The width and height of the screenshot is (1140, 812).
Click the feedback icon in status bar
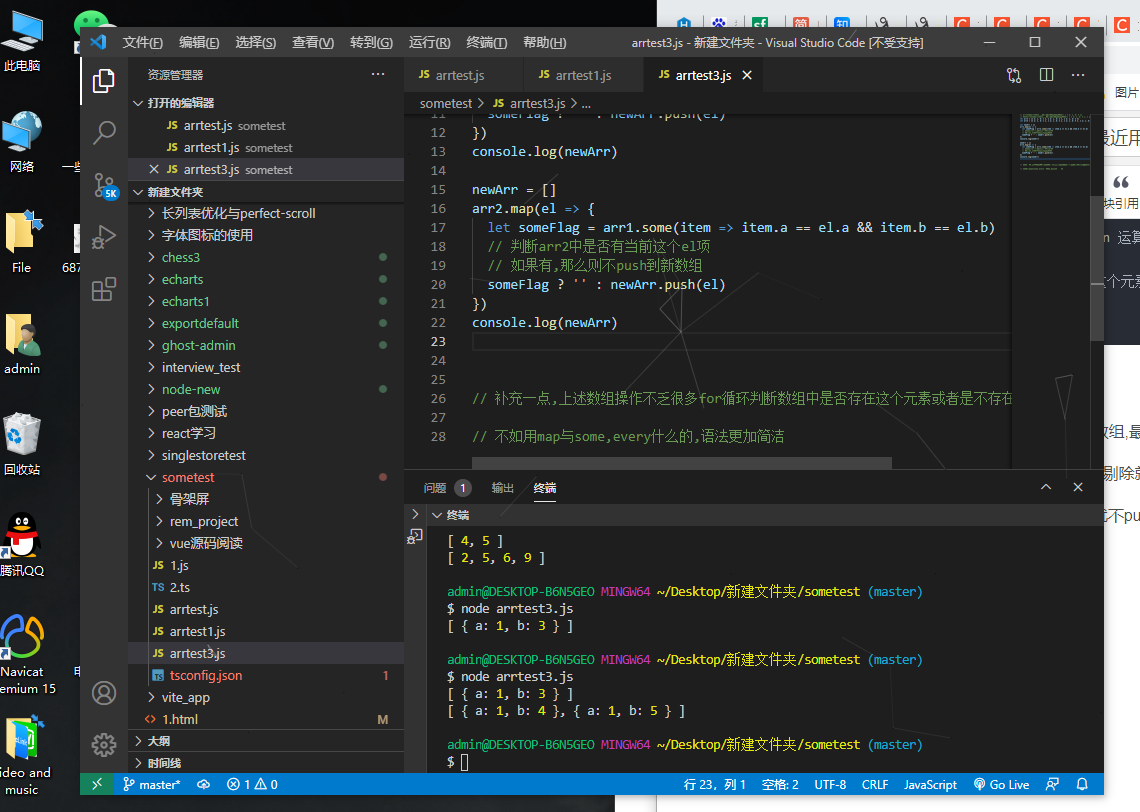(1052, 784)
